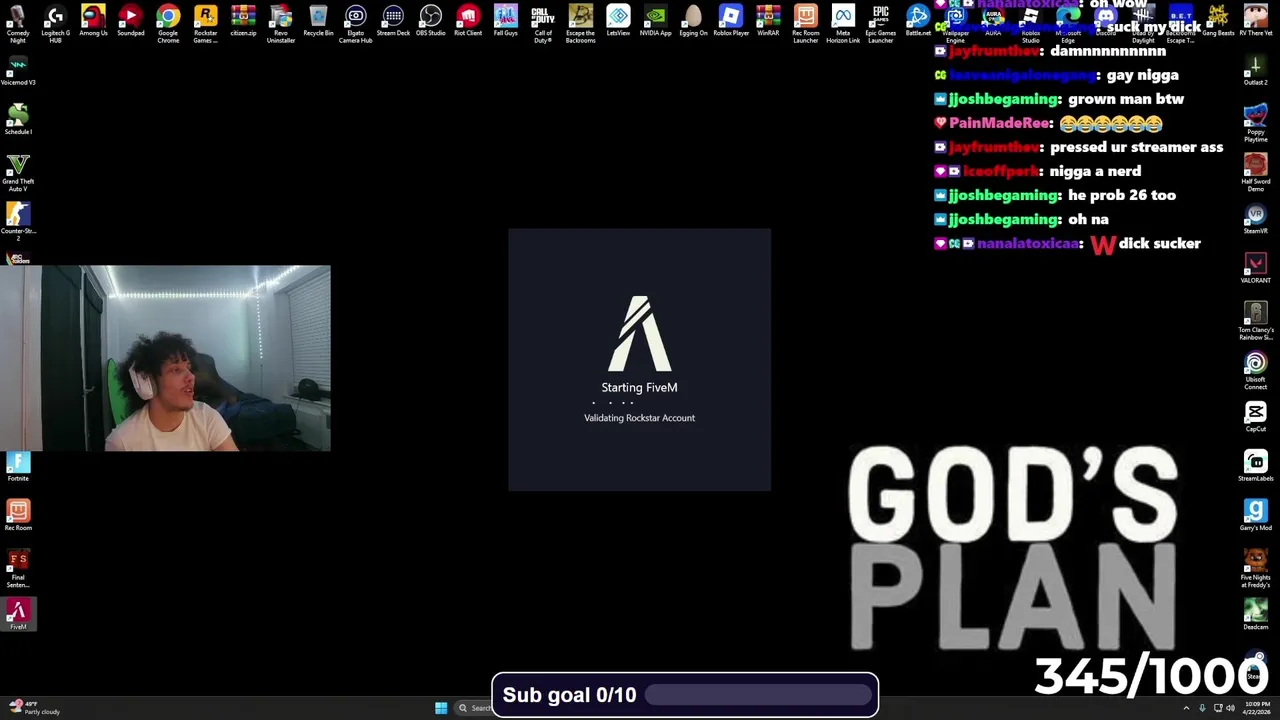The height and width of the screenshot is (720, 1280).
Task: Launch OBS Studio from the desktop
Action: [x=430, y=21]
